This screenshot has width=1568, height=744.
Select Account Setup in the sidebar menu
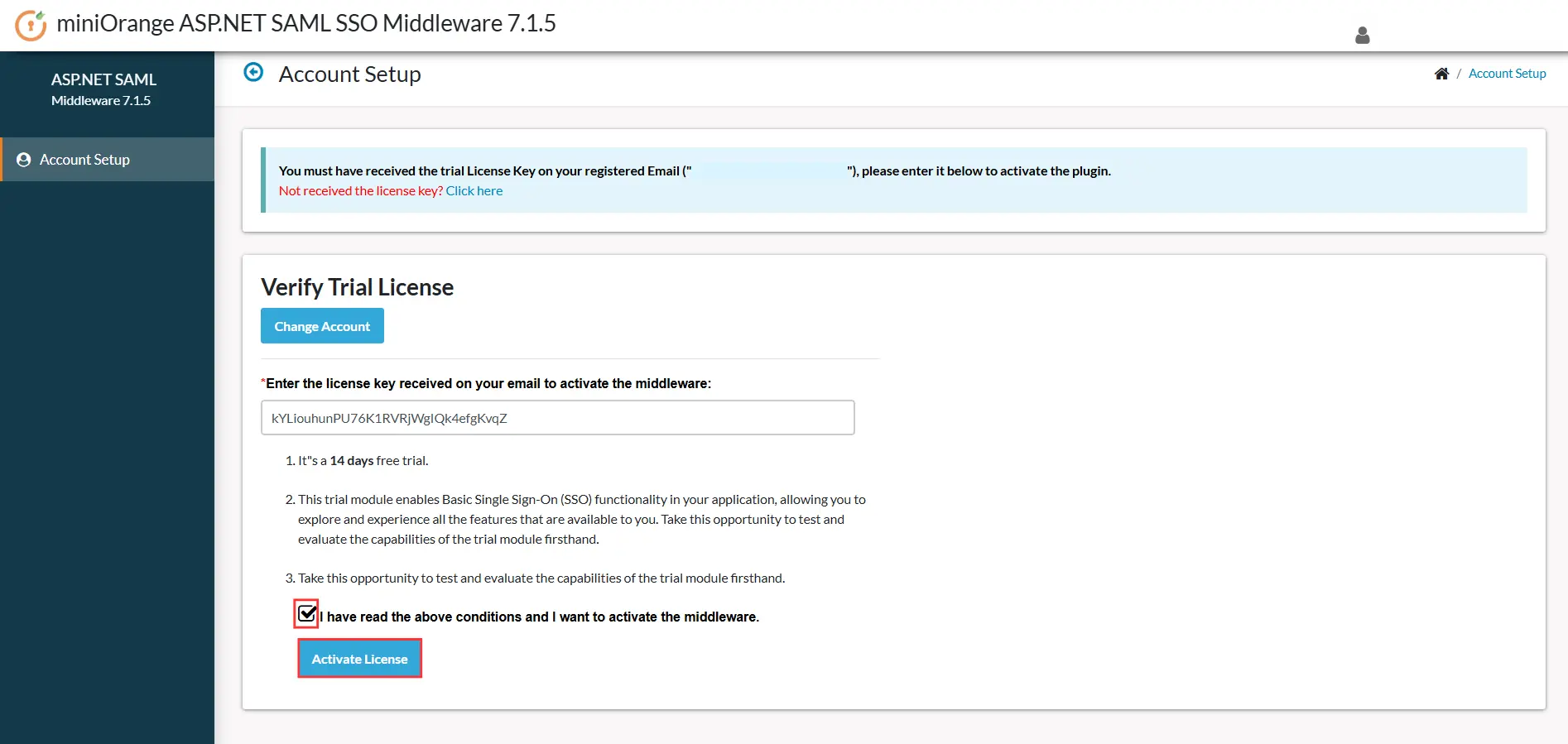coord(84,160)
